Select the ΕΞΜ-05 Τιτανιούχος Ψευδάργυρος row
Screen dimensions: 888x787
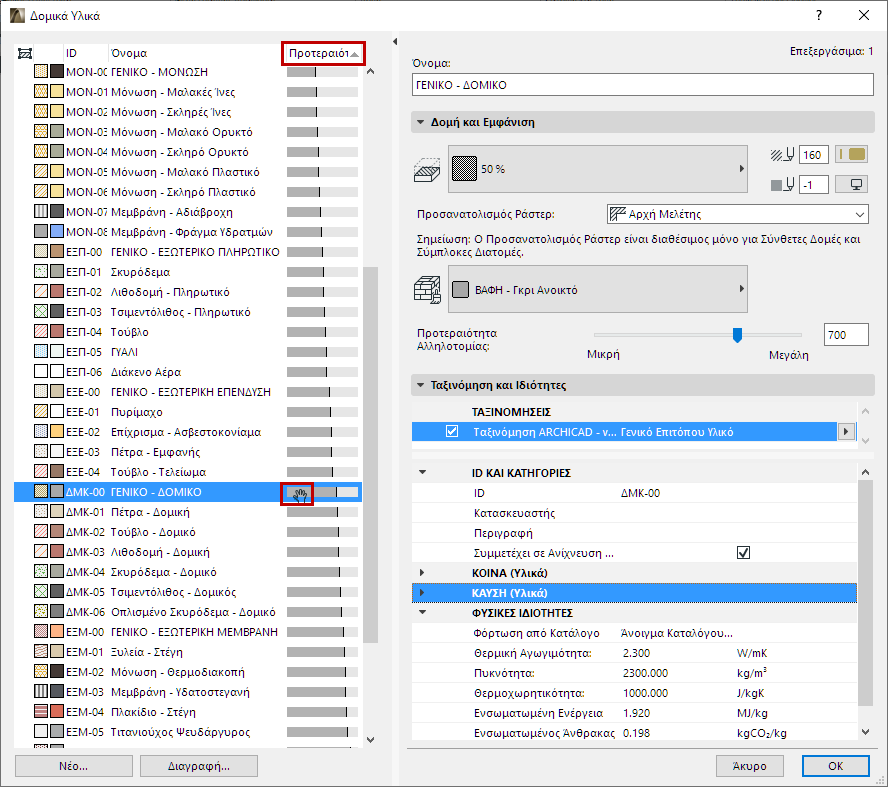189,732
